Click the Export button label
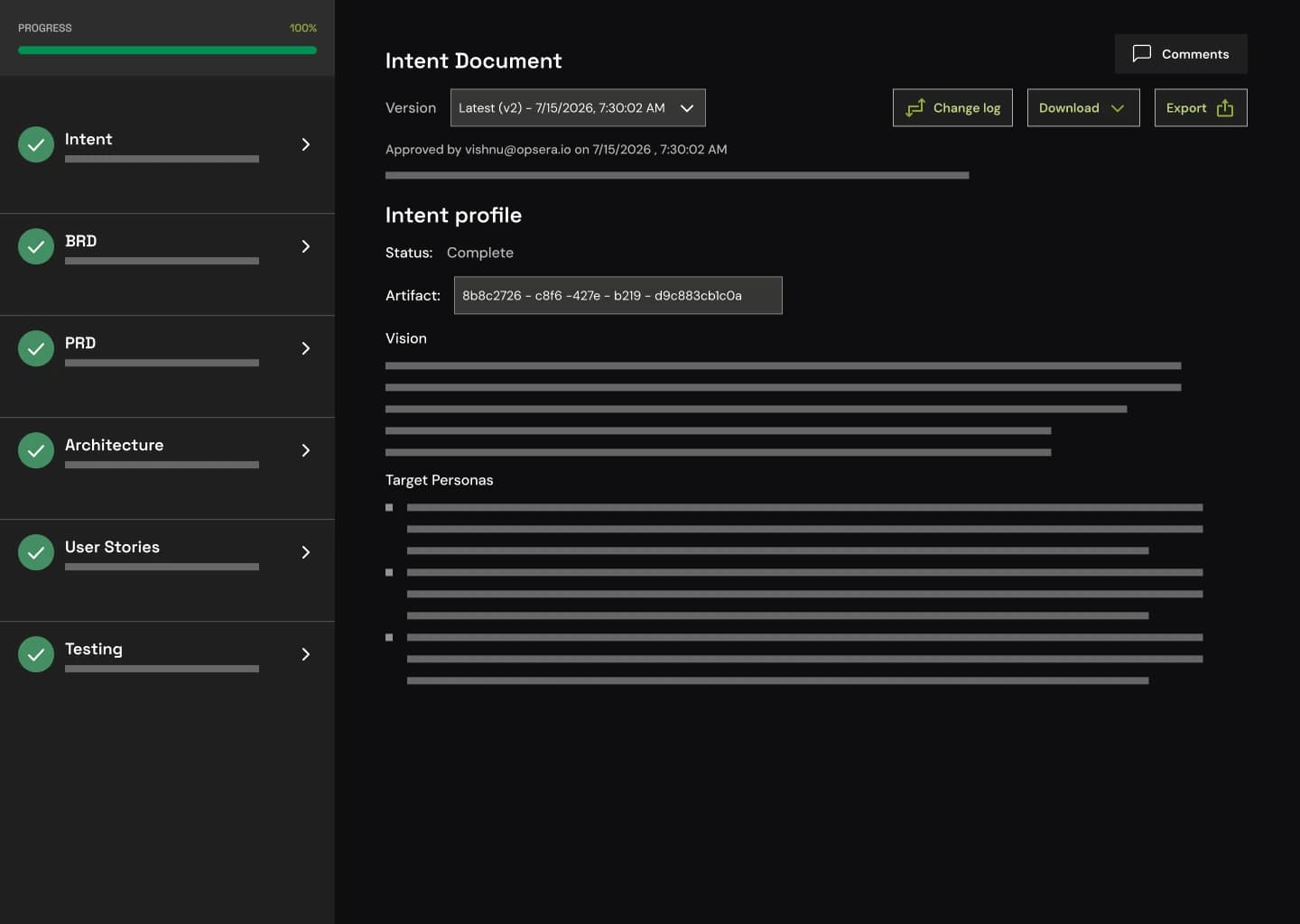Screen dimensions: 1300x924 click(1186, 107)
